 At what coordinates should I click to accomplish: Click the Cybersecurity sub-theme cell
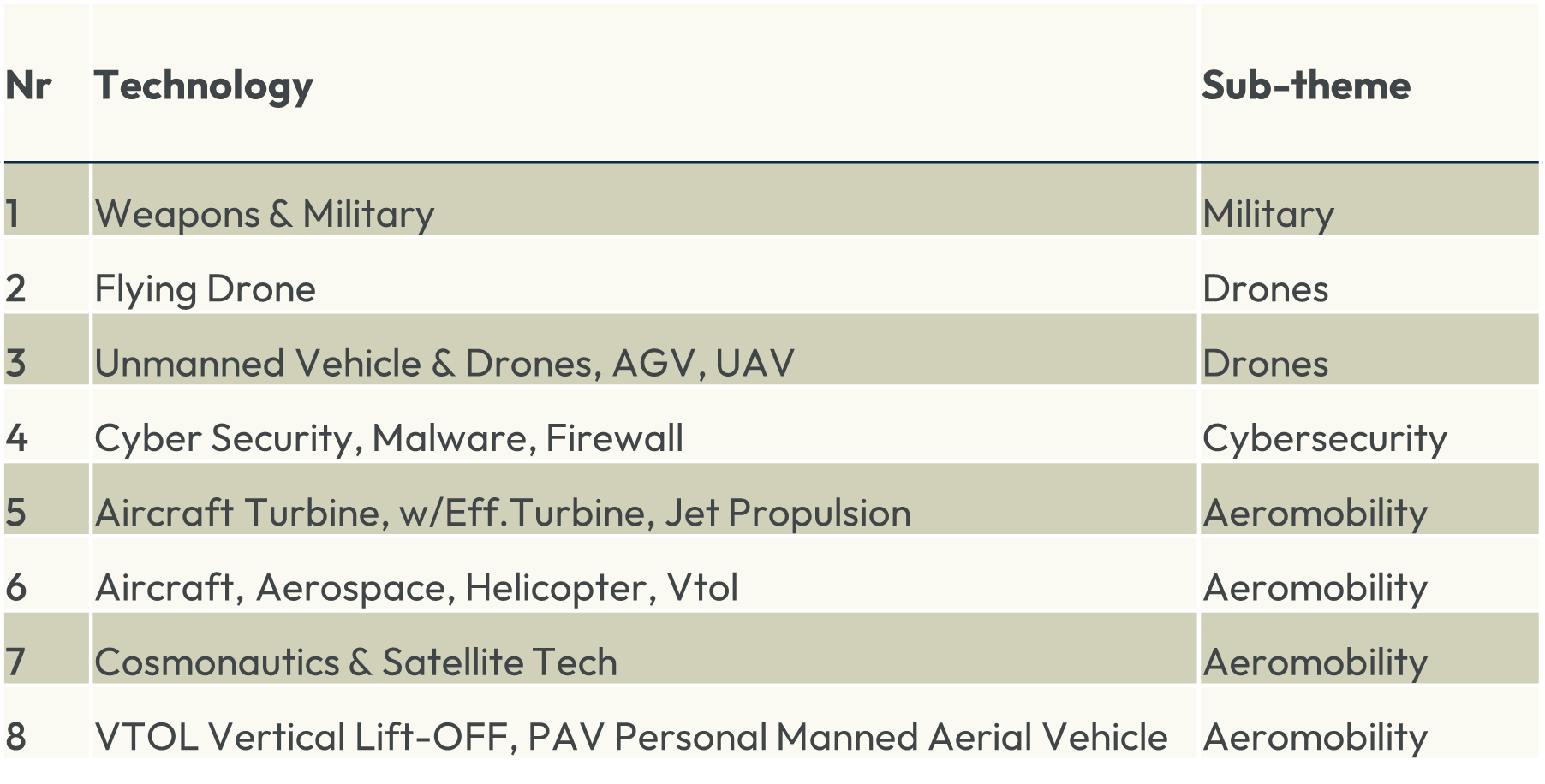coord(1324,438)
